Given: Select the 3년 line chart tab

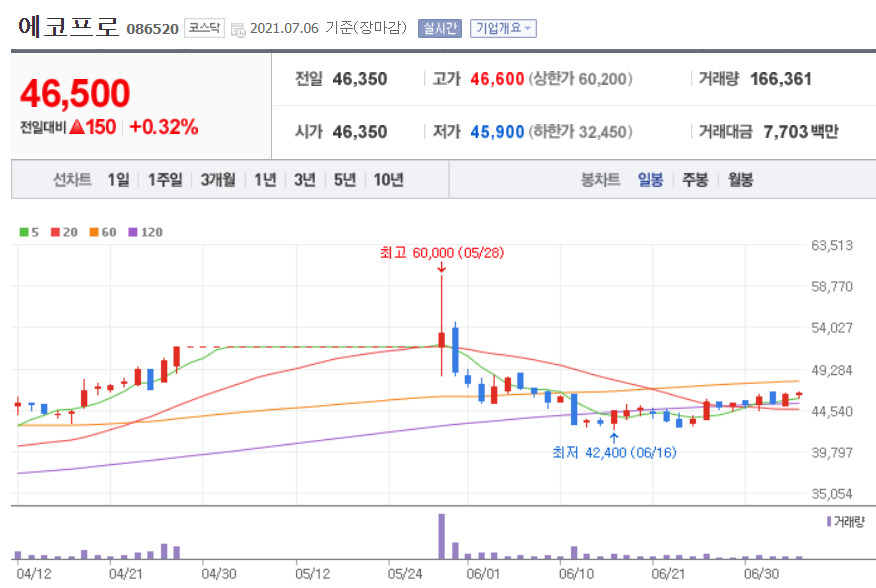Looking at the screenshot, I should click(304, 180).
